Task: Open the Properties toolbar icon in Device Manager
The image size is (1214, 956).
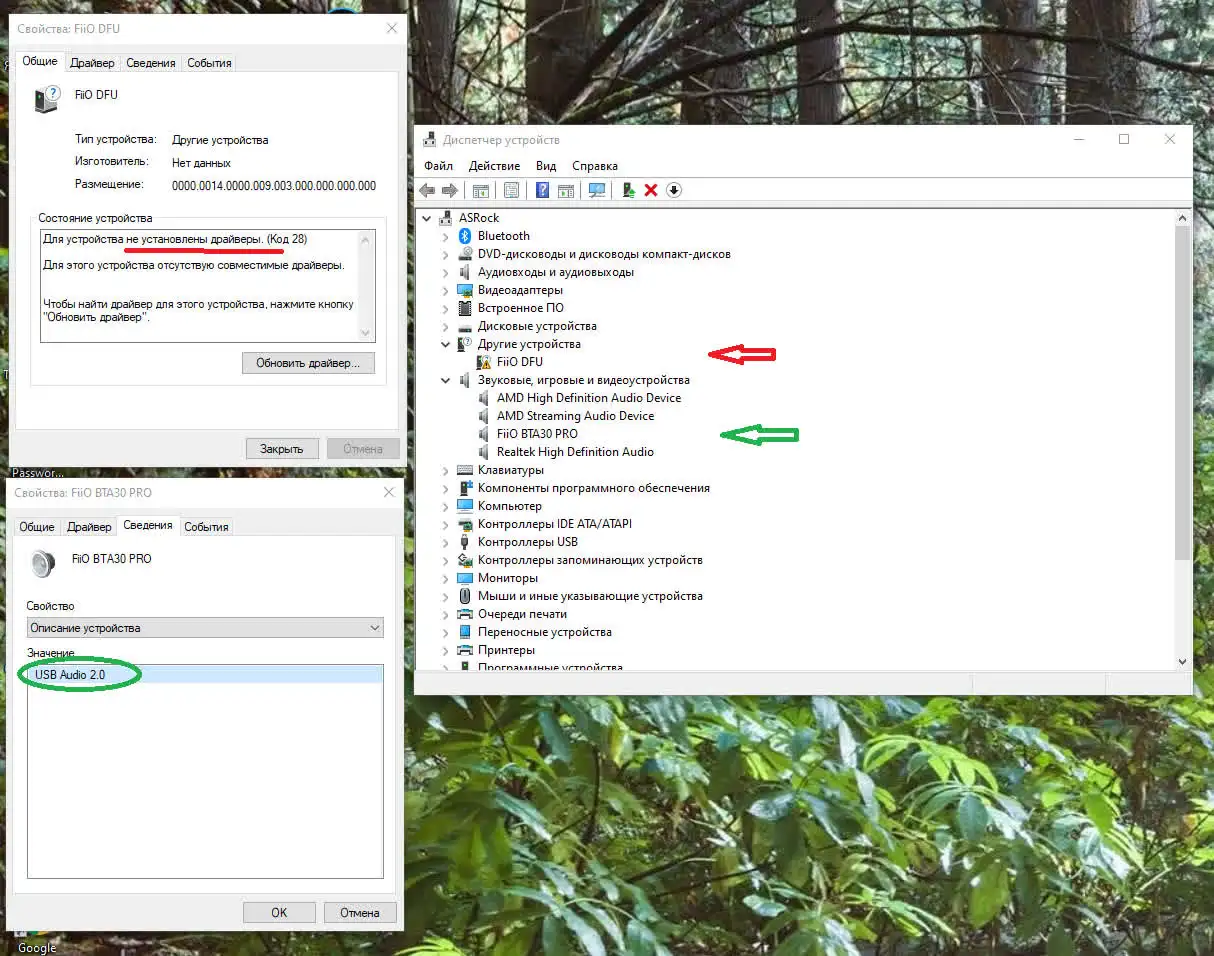Action: coord(511,190)
